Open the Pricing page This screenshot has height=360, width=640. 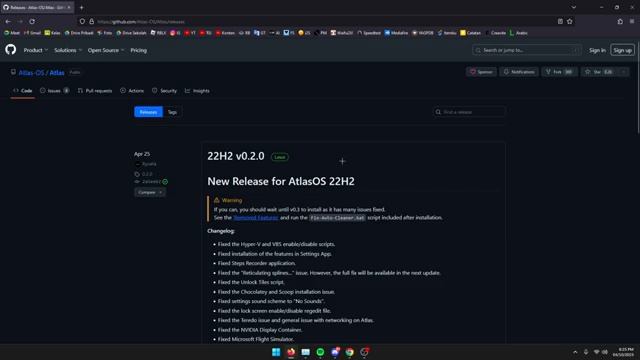138,50
